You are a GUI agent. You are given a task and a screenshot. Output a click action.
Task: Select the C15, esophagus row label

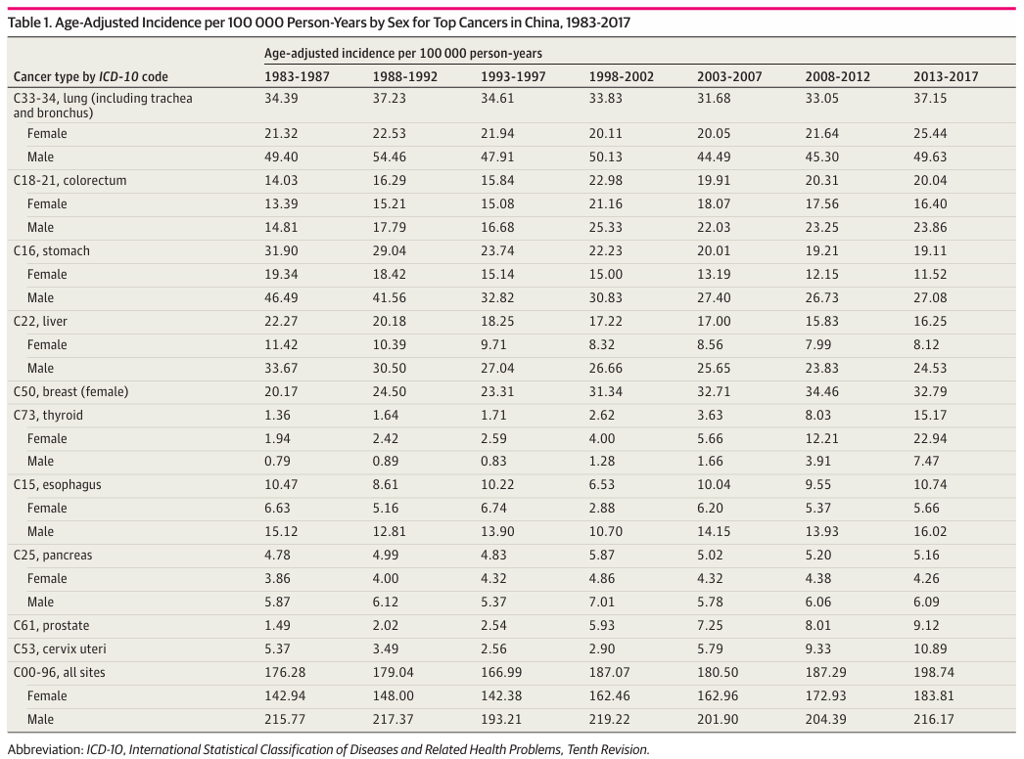click(x=57, y=485)
